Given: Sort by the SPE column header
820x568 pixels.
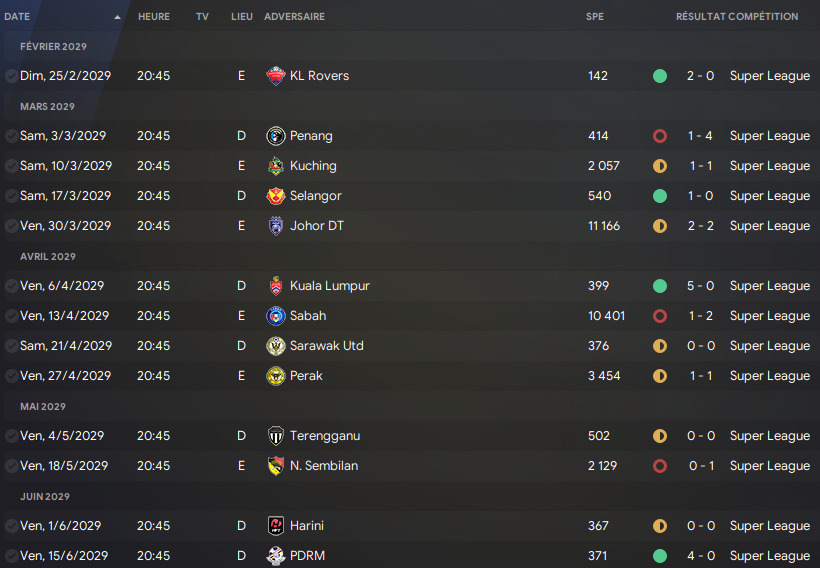Looking at the screenshot, I should (595, 17).
